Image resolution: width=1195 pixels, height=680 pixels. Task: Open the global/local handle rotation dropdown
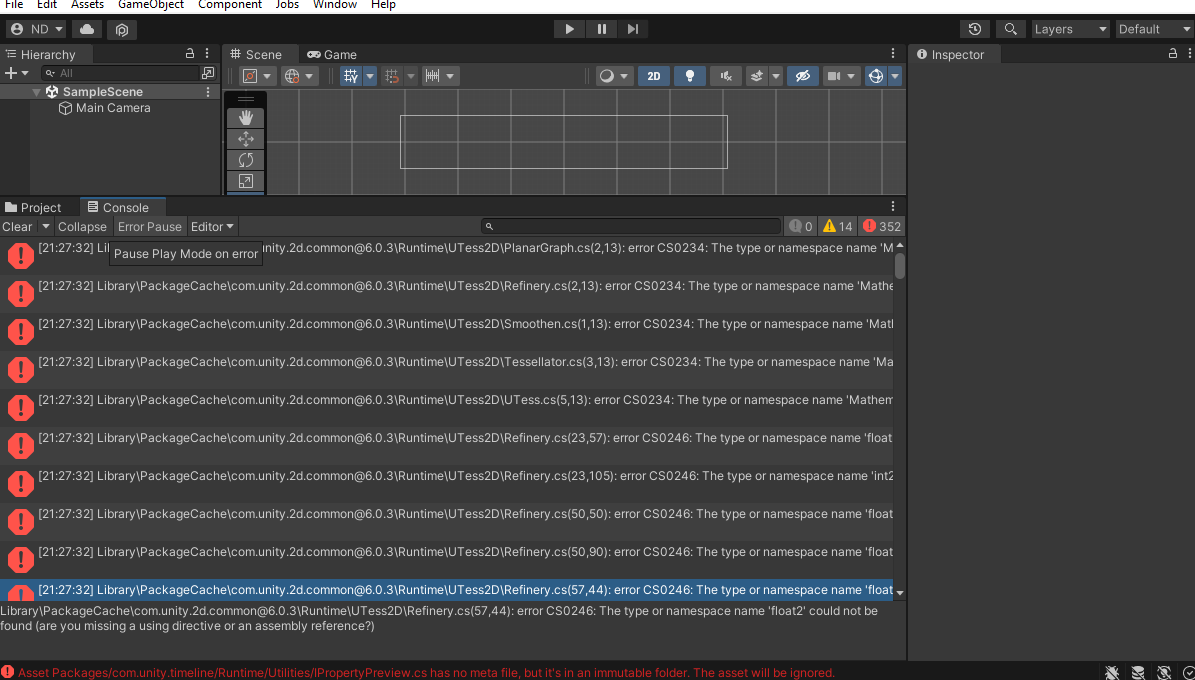(299, 76)
